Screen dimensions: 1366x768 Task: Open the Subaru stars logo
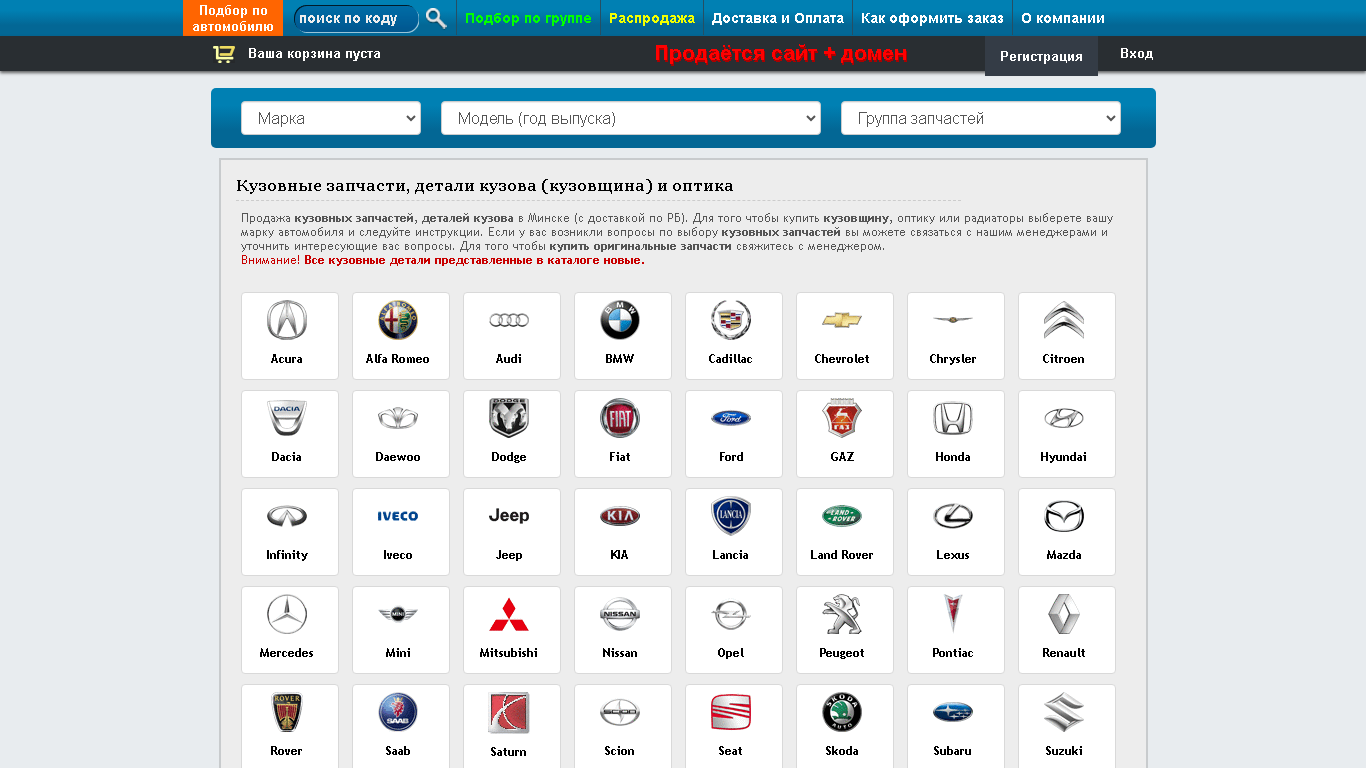click(953, 712)
